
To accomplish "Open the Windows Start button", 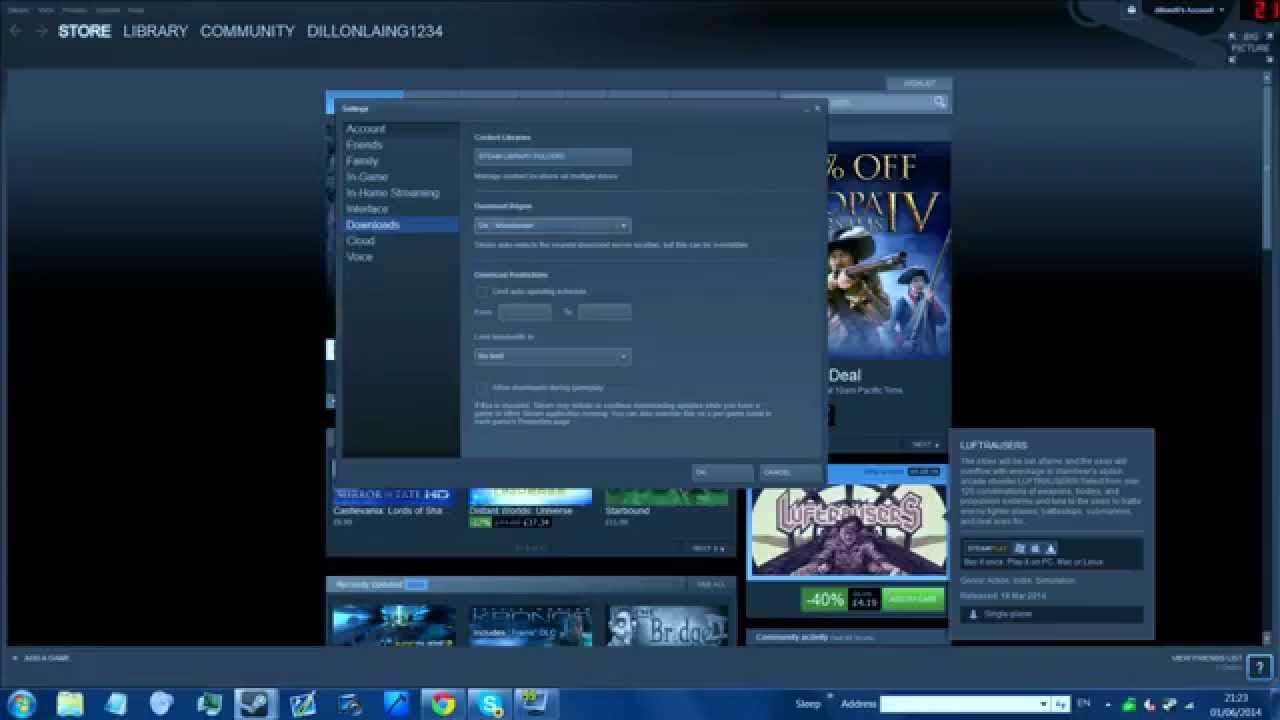I will point(21,704).
